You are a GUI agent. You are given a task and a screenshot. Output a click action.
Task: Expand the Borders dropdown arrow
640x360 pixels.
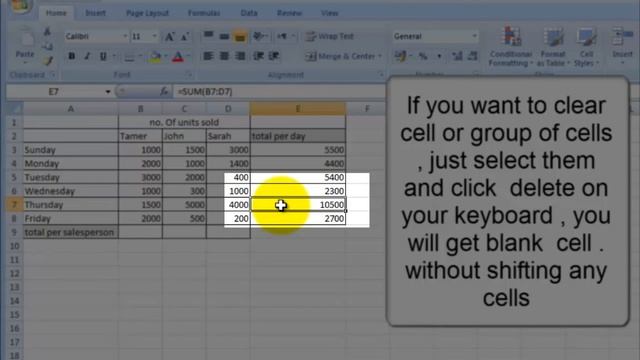(x=140, y=57)
